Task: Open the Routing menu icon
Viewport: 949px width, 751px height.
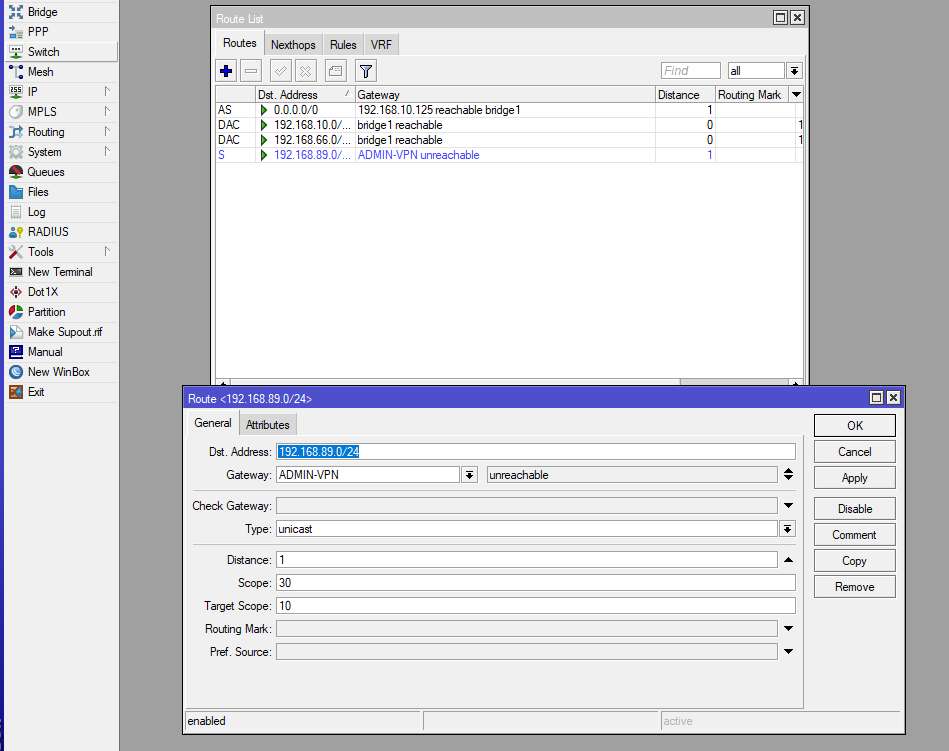Action: (16, 131)
